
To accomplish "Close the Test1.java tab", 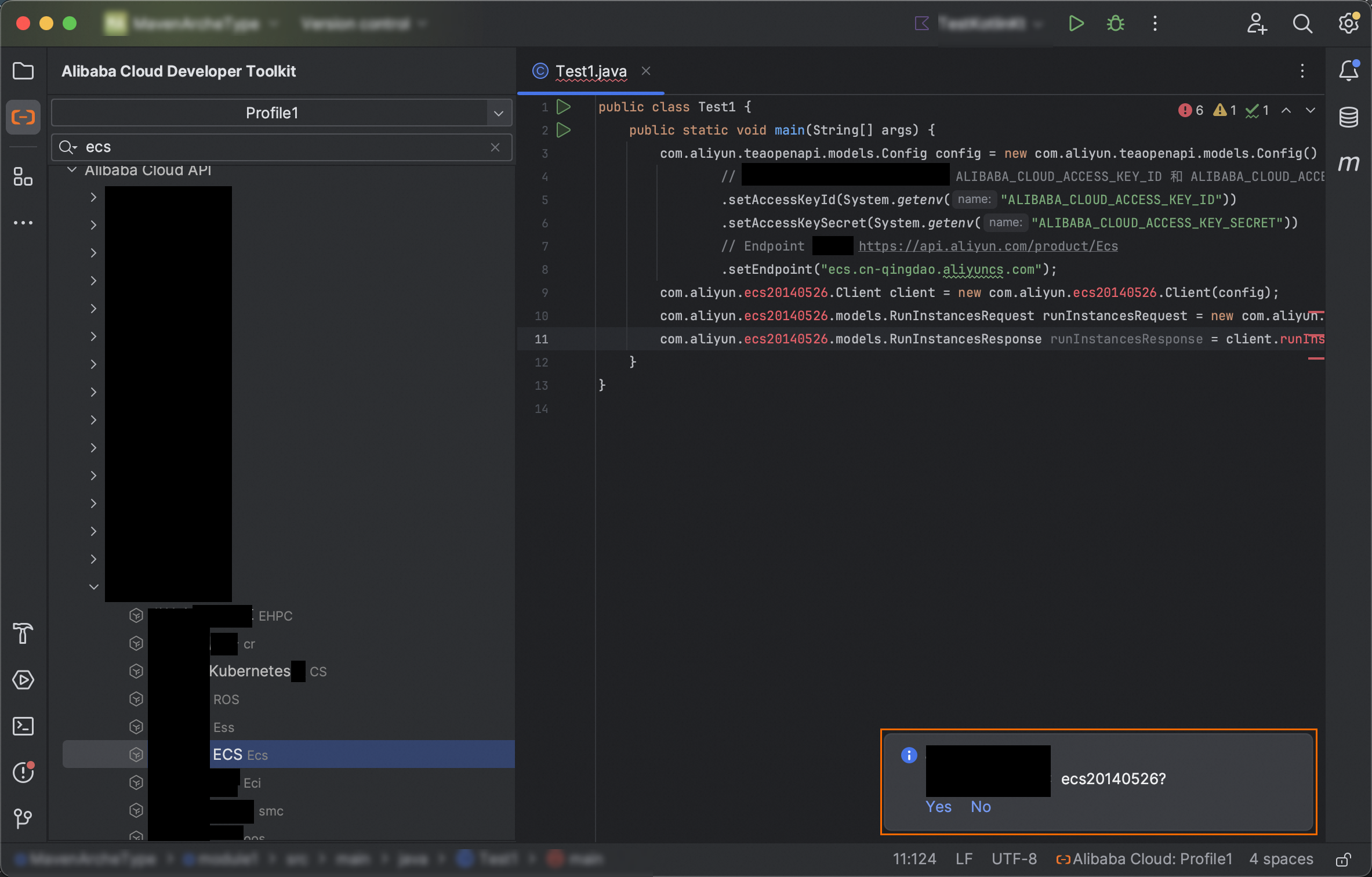I will coord(646,71).
